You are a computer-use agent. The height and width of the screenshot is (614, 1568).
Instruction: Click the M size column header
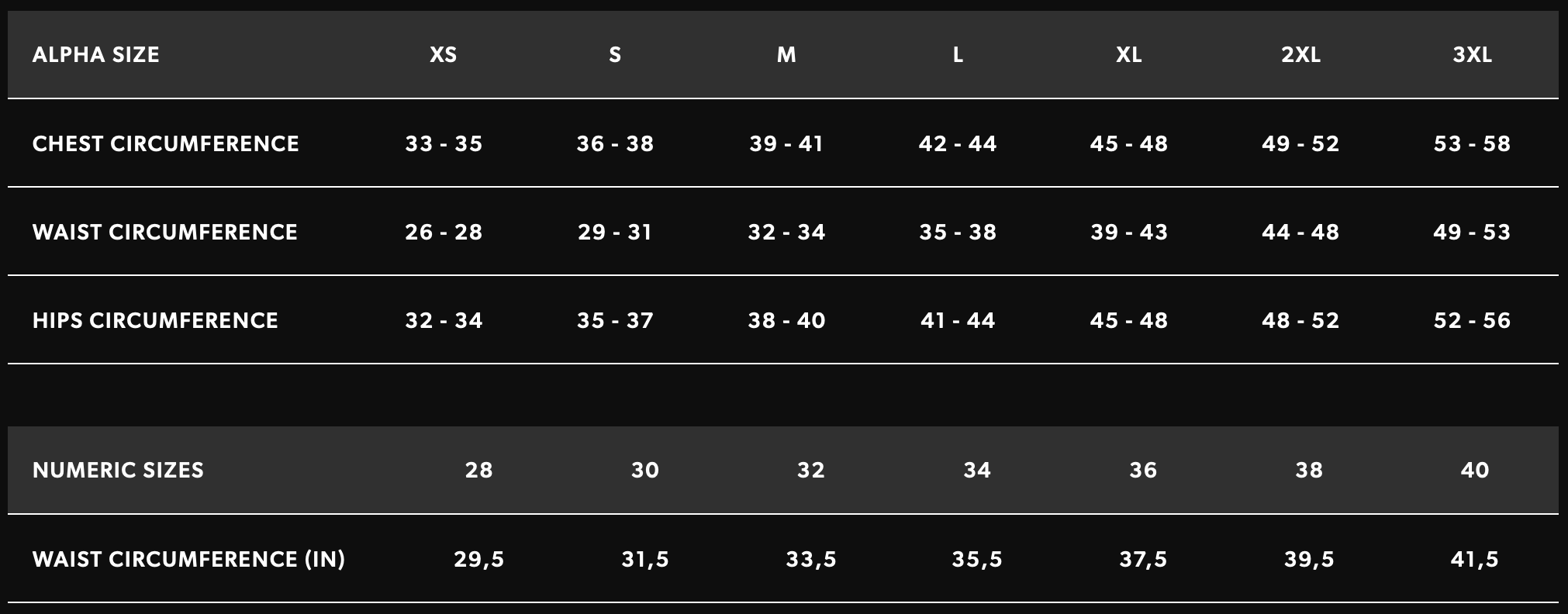click(786, 55)
